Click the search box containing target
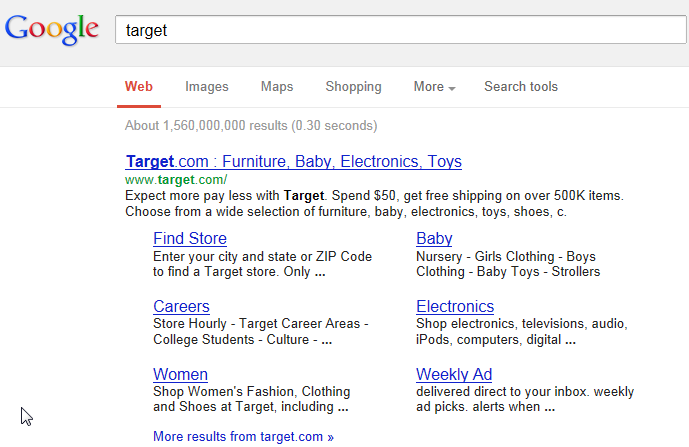The width and height of the screenshot is (689, 447). [400, 30]
